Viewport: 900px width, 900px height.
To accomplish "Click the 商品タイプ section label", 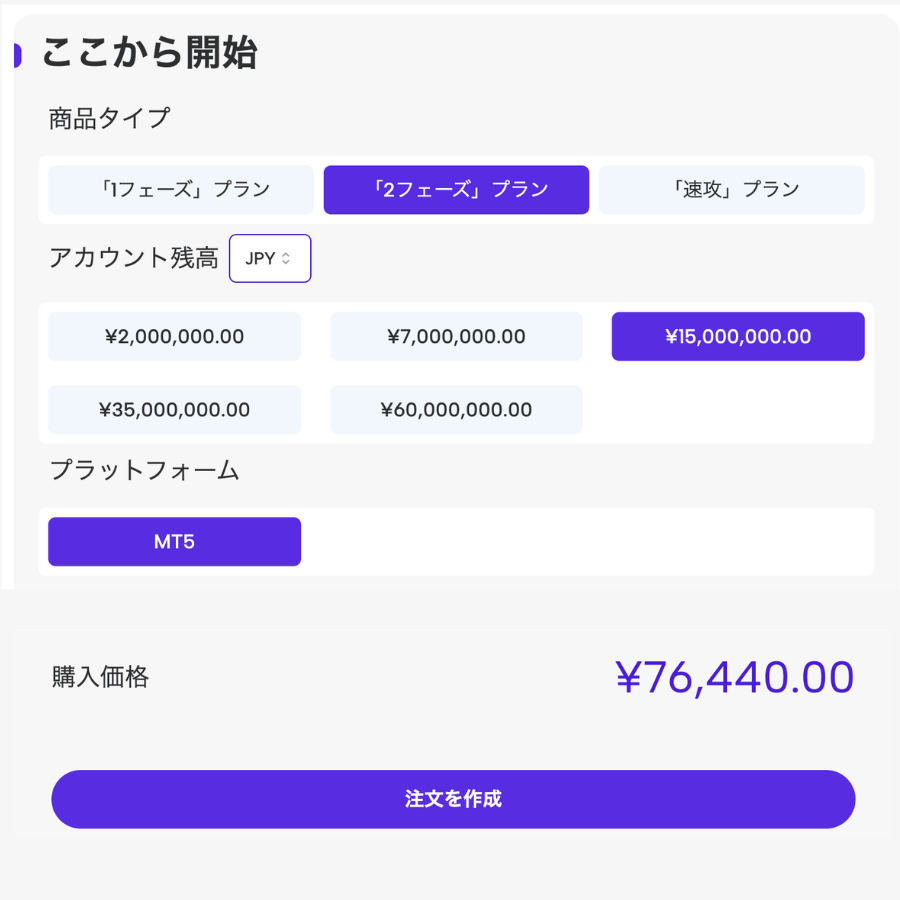I will point(109,119).
